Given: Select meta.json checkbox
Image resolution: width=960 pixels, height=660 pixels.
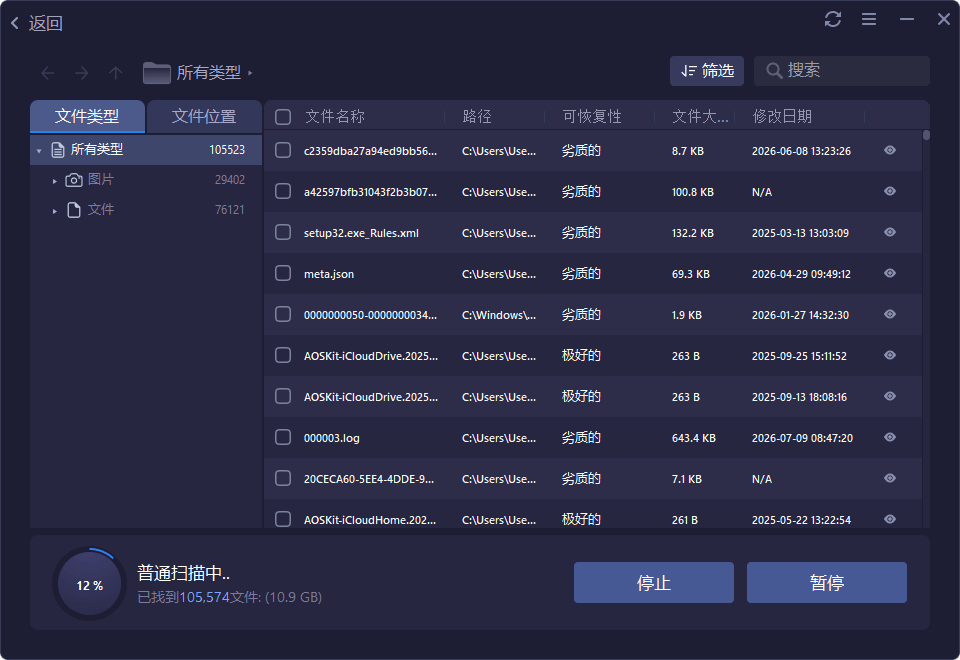Looking at the screenshot, I should click(x=283, y=273).
